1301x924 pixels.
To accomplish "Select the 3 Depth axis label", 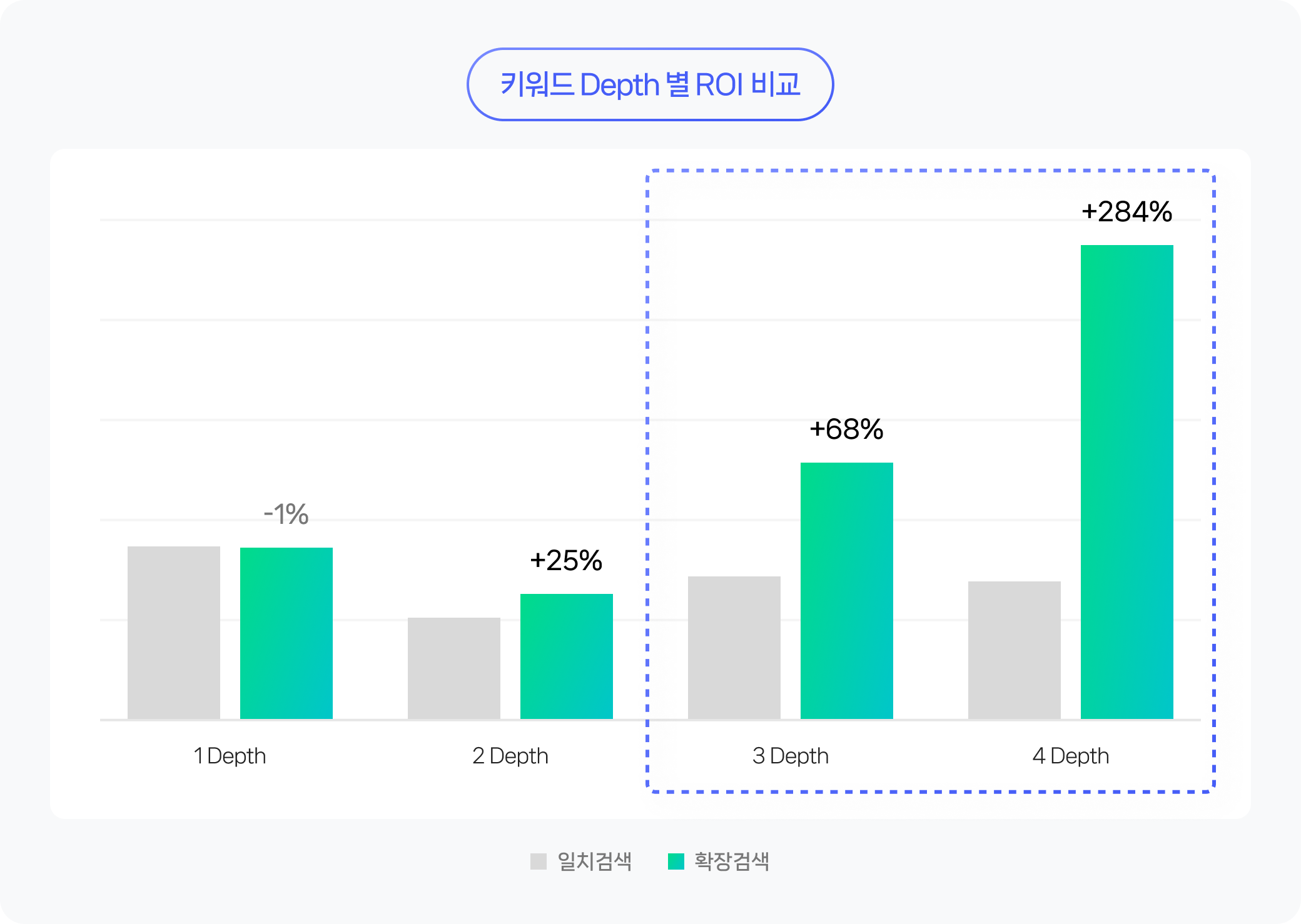I will pyautogui.click(x=790, y=756).
